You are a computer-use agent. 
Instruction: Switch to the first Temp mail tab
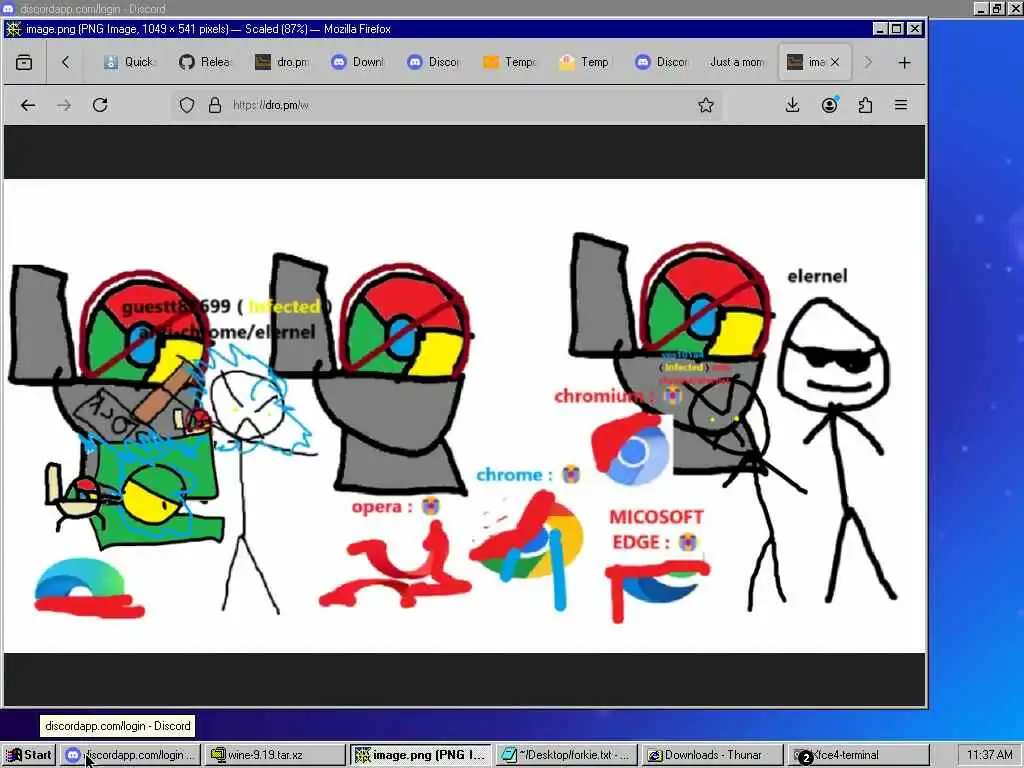509,62
